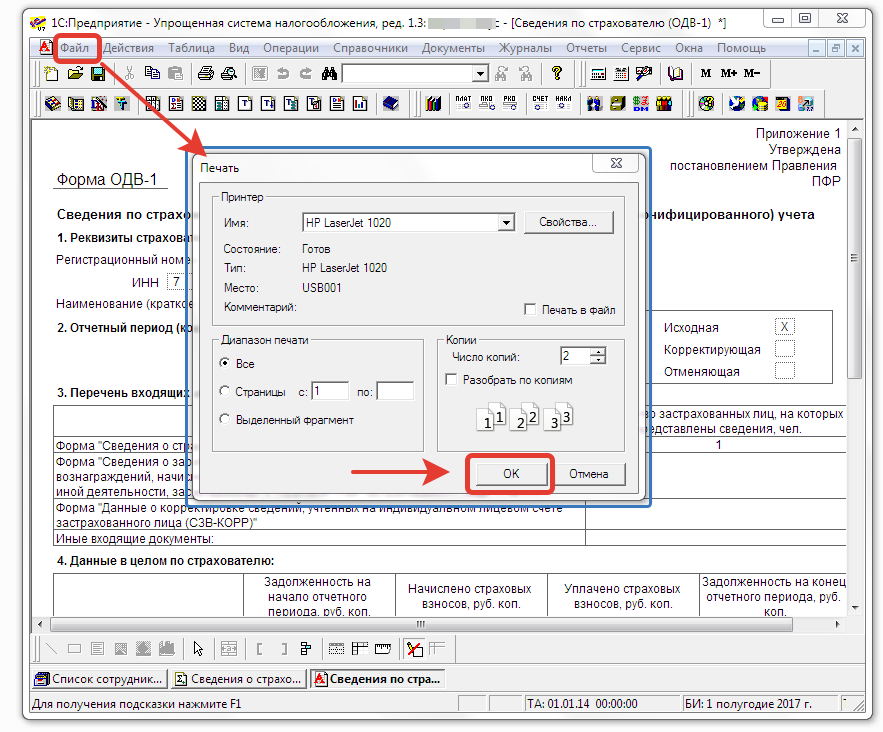Select the arrow pointer tool in bottom toolbar
Viewport: 883px width, 732px height.
(198, 649)
